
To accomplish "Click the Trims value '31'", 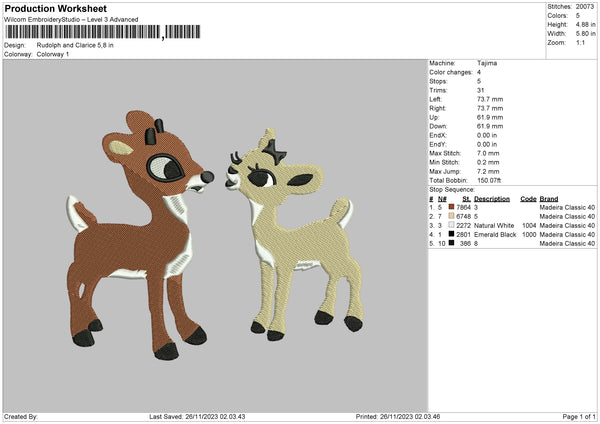I will pos(481,90).
